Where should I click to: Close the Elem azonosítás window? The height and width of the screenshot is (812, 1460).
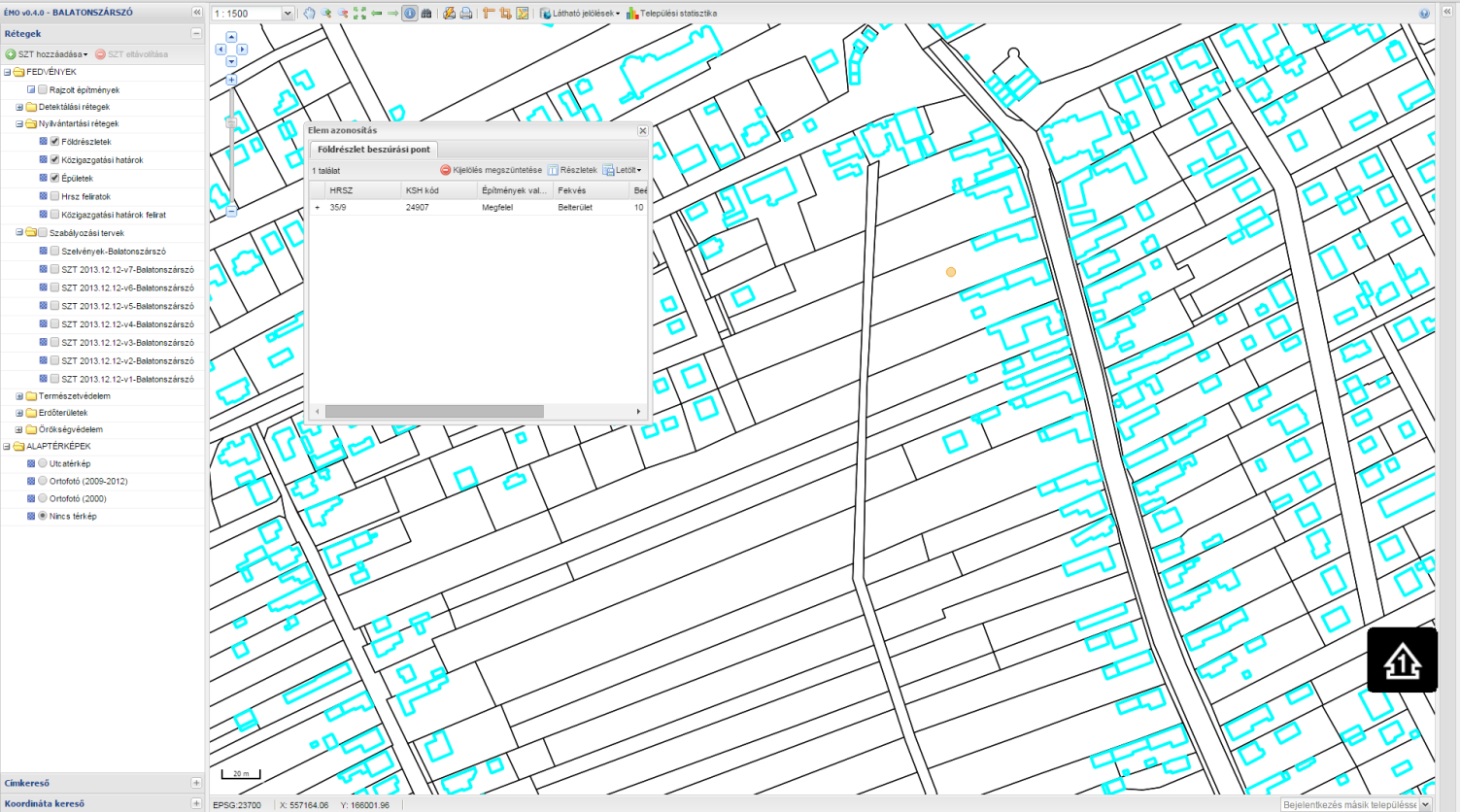[x=642, y=130]
